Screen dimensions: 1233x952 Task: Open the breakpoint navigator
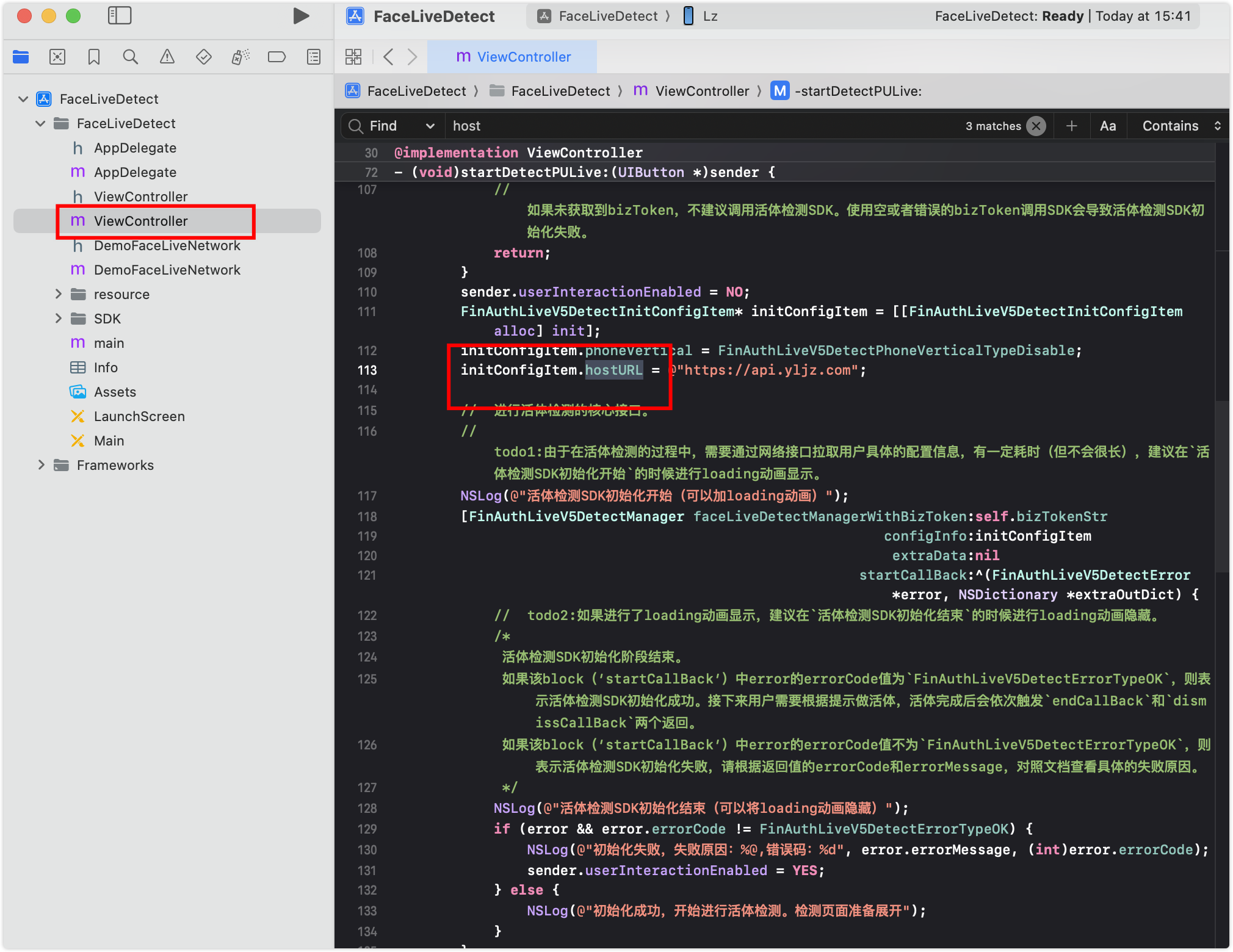point(277,57)
